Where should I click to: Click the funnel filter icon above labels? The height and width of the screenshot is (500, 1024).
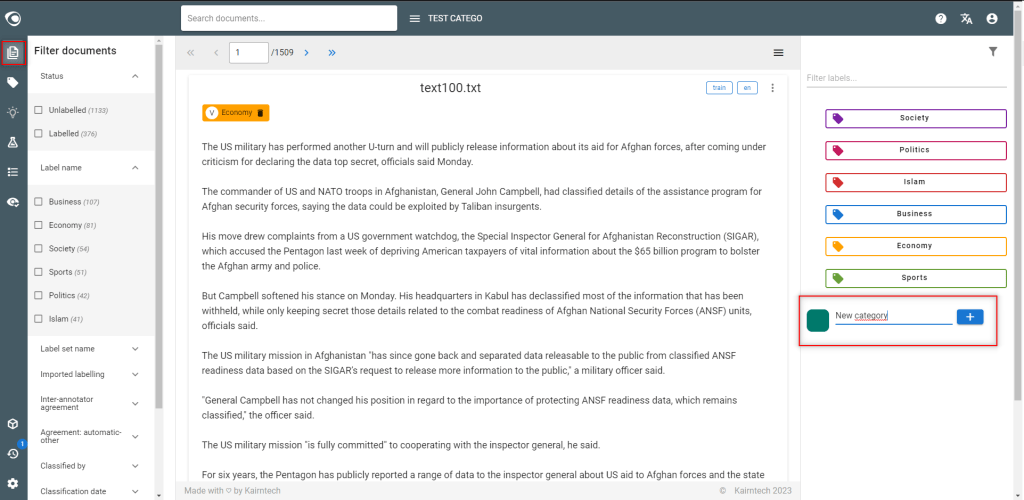(x=993, y=52)
